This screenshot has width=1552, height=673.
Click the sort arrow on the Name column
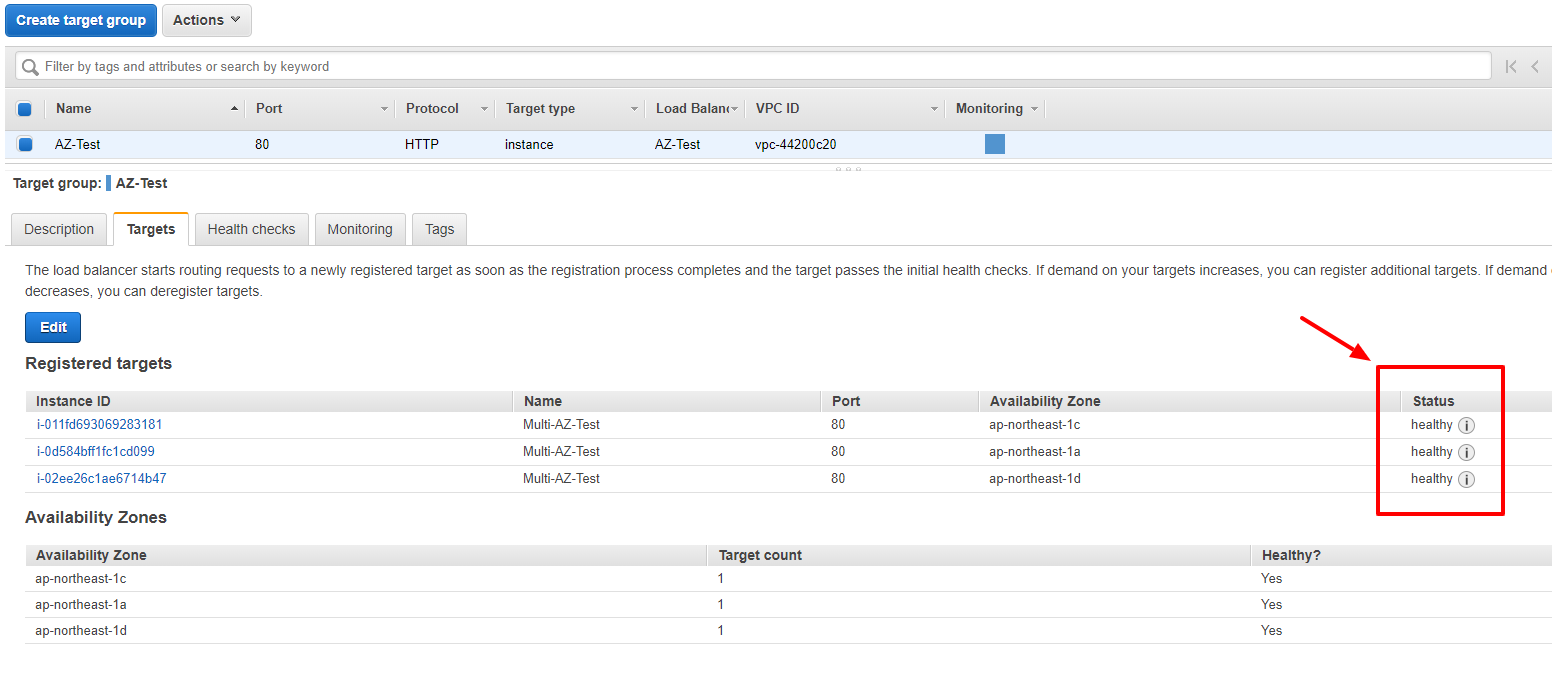pos(234,108)
